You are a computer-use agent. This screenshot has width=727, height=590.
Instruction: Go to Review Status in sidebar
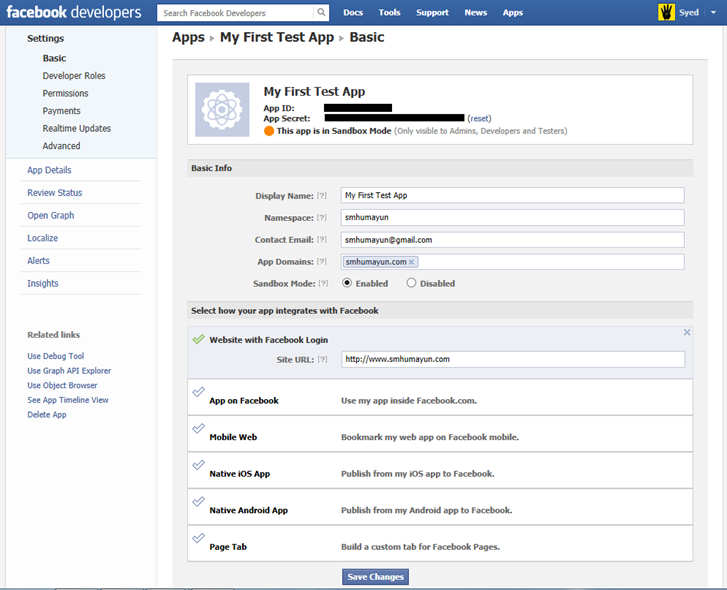click(55, 193)
